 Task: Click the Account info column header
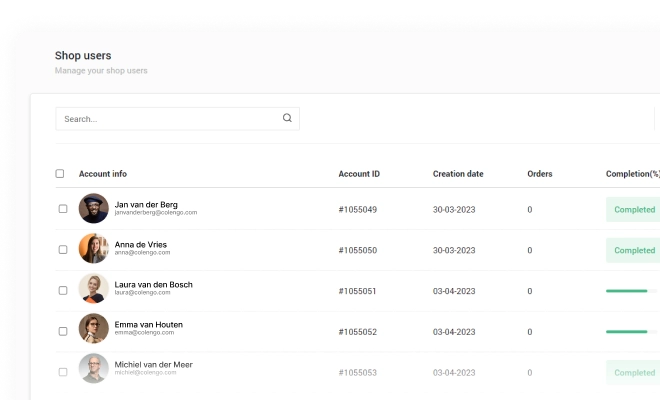pyautogui.click(x=103, y=174)
